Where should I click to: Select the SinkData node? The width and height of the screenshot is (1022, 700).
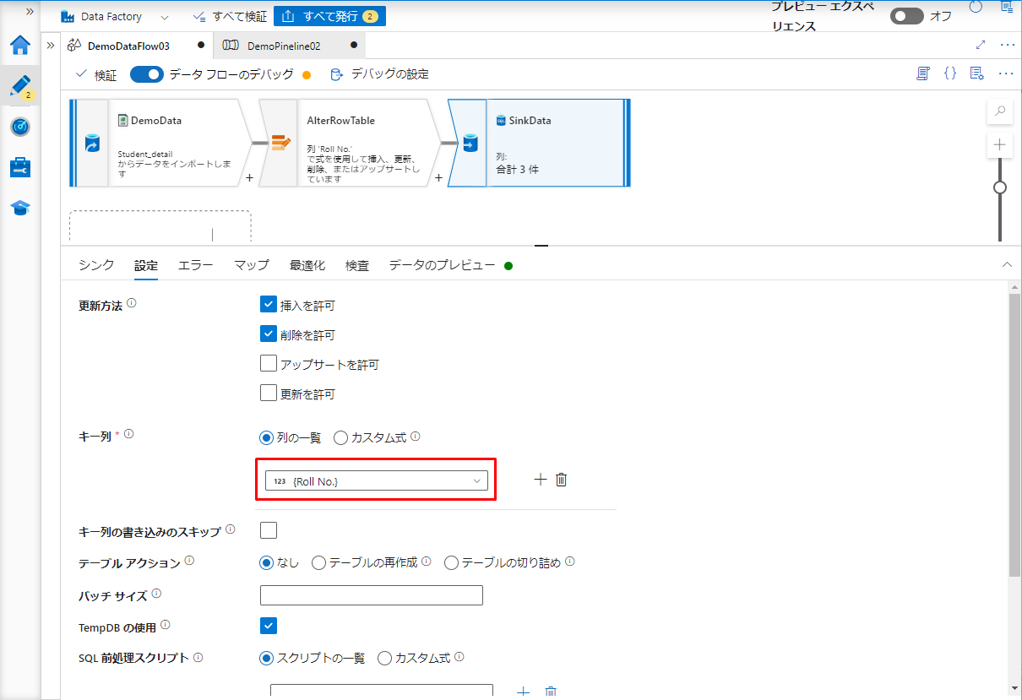(539, 143)
